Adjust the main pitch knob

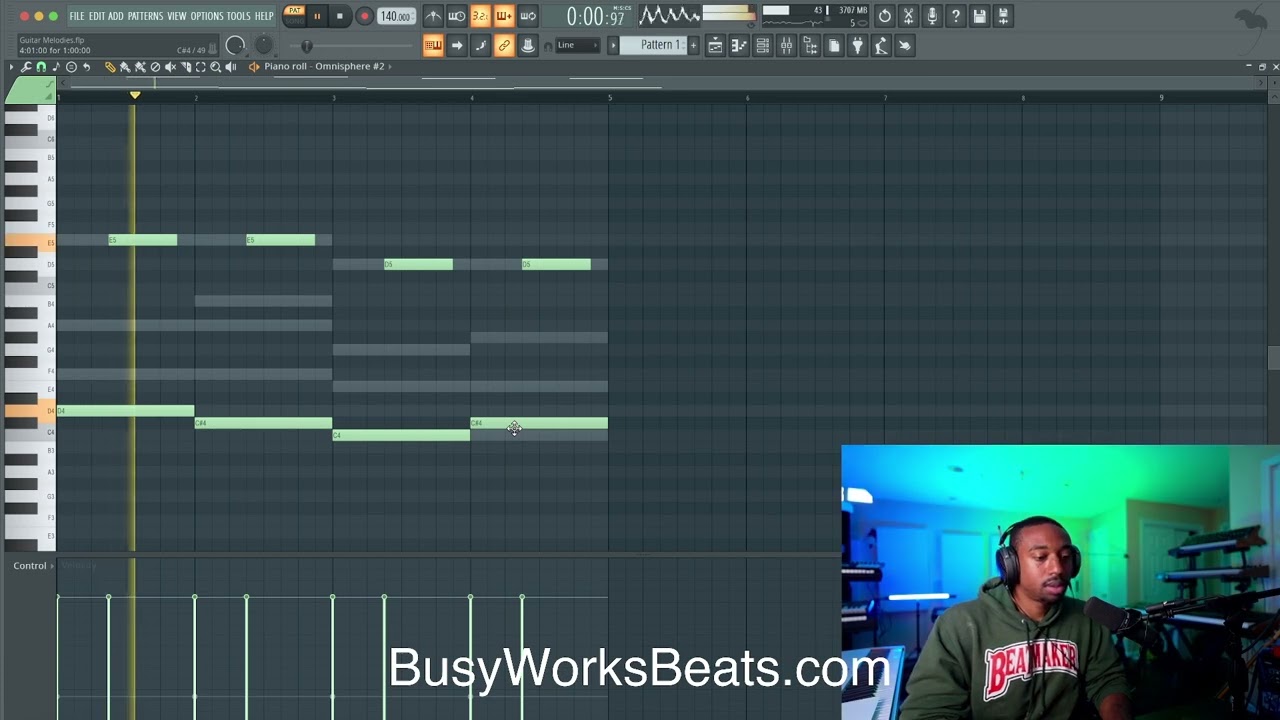264,45
